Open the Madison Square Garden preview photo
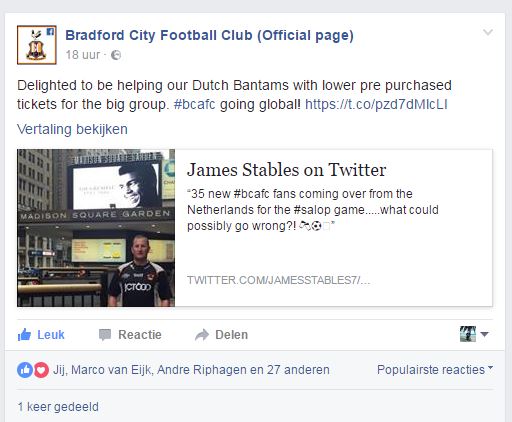 pyautogui.click(x=96, y=228)
